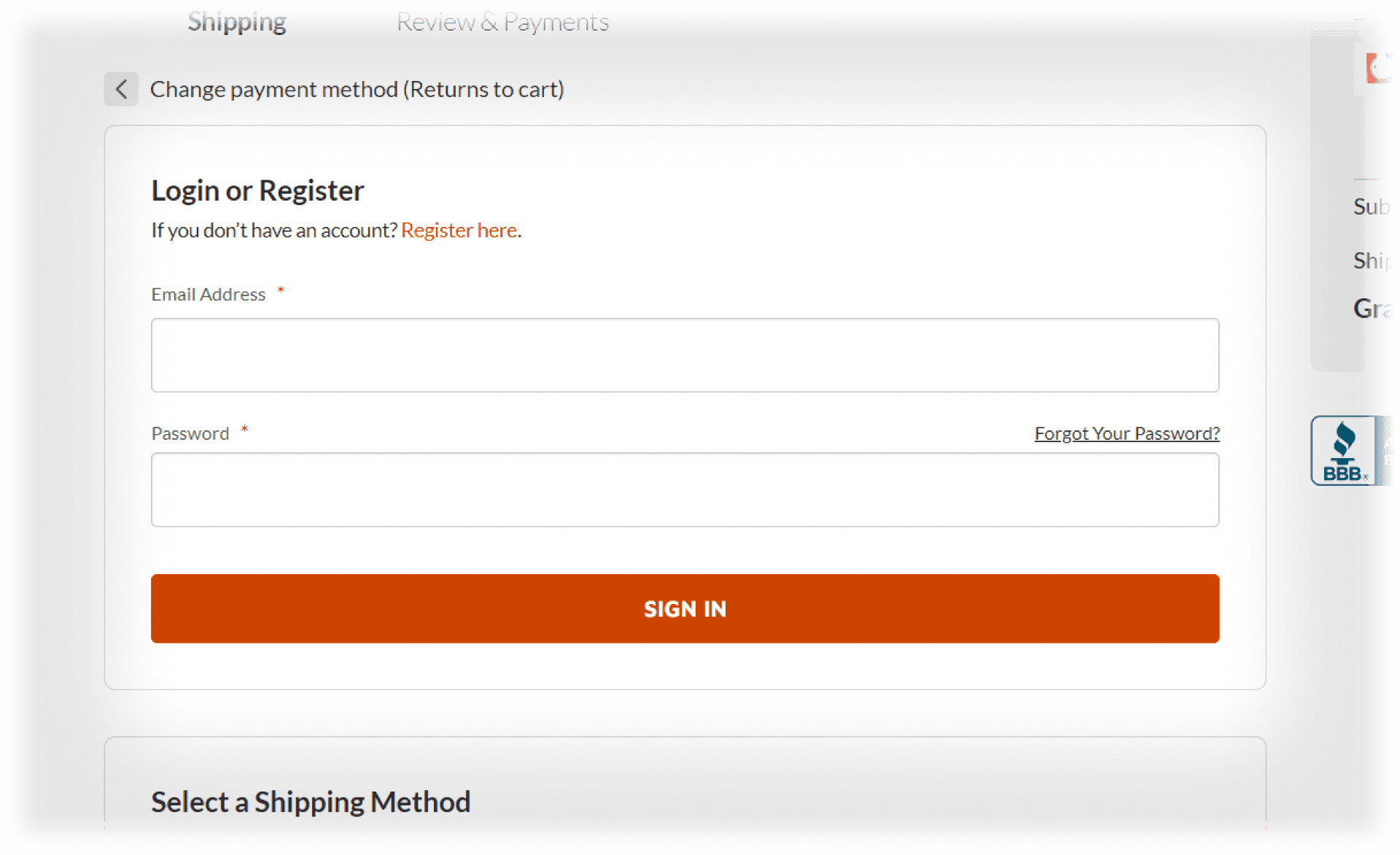Click the Login or Register heading

pyautogui.click(x=257, y=190)
